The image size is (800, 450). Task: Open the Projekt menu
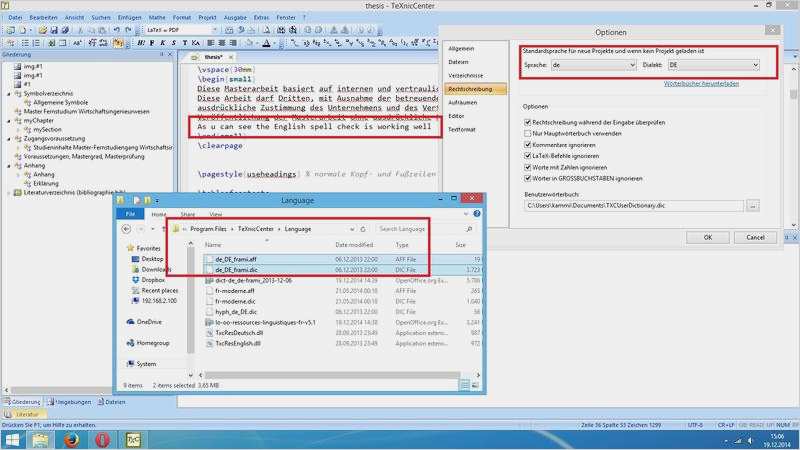coord(207,17)
